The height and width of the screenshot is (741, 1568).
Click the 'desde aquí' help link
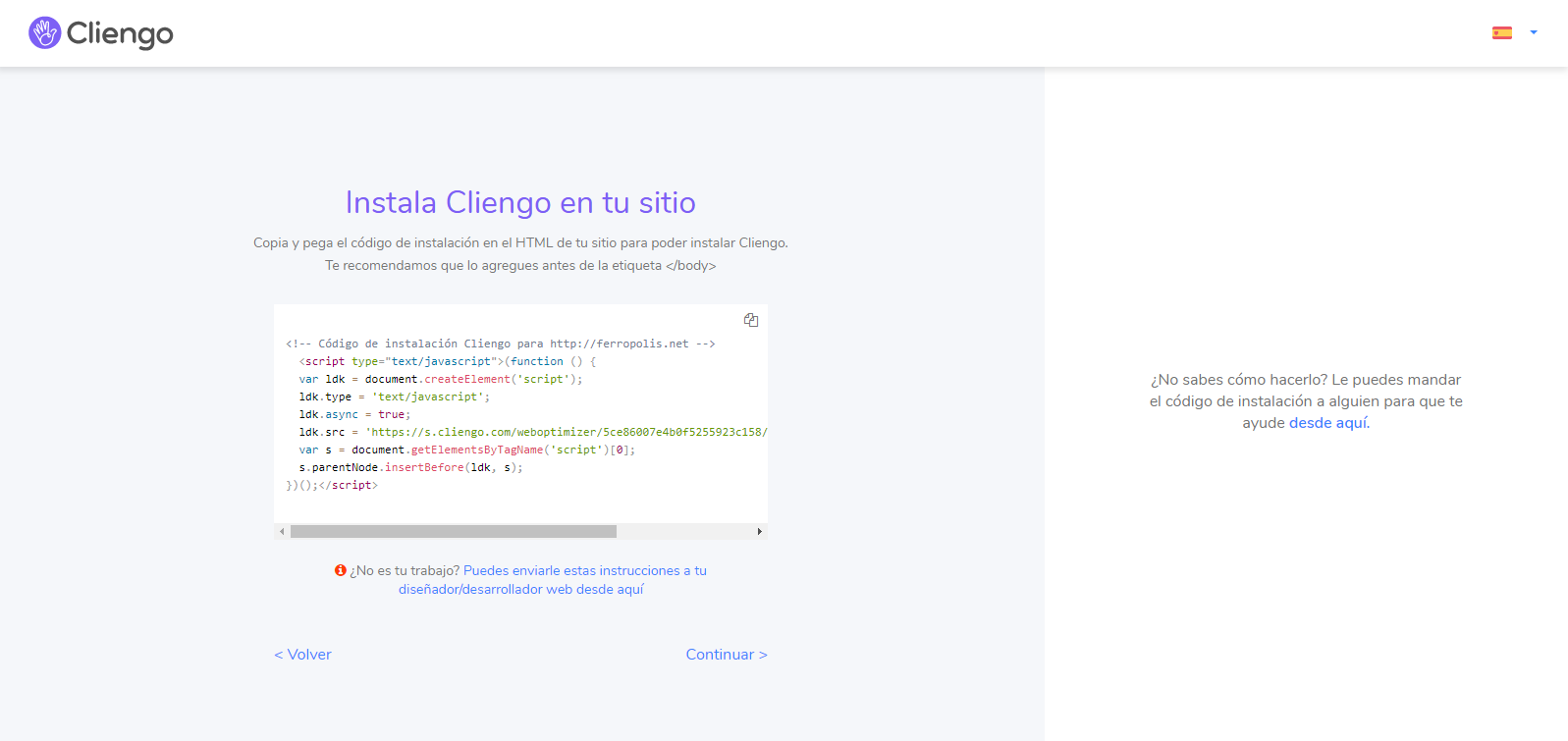(1328, 423)
